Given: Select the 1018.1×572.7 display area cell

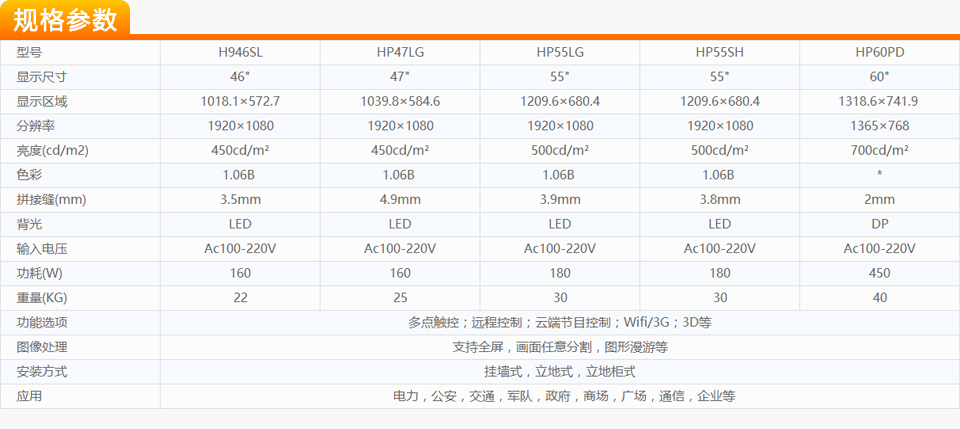Looking at the screenshot, I should (240, 102).
